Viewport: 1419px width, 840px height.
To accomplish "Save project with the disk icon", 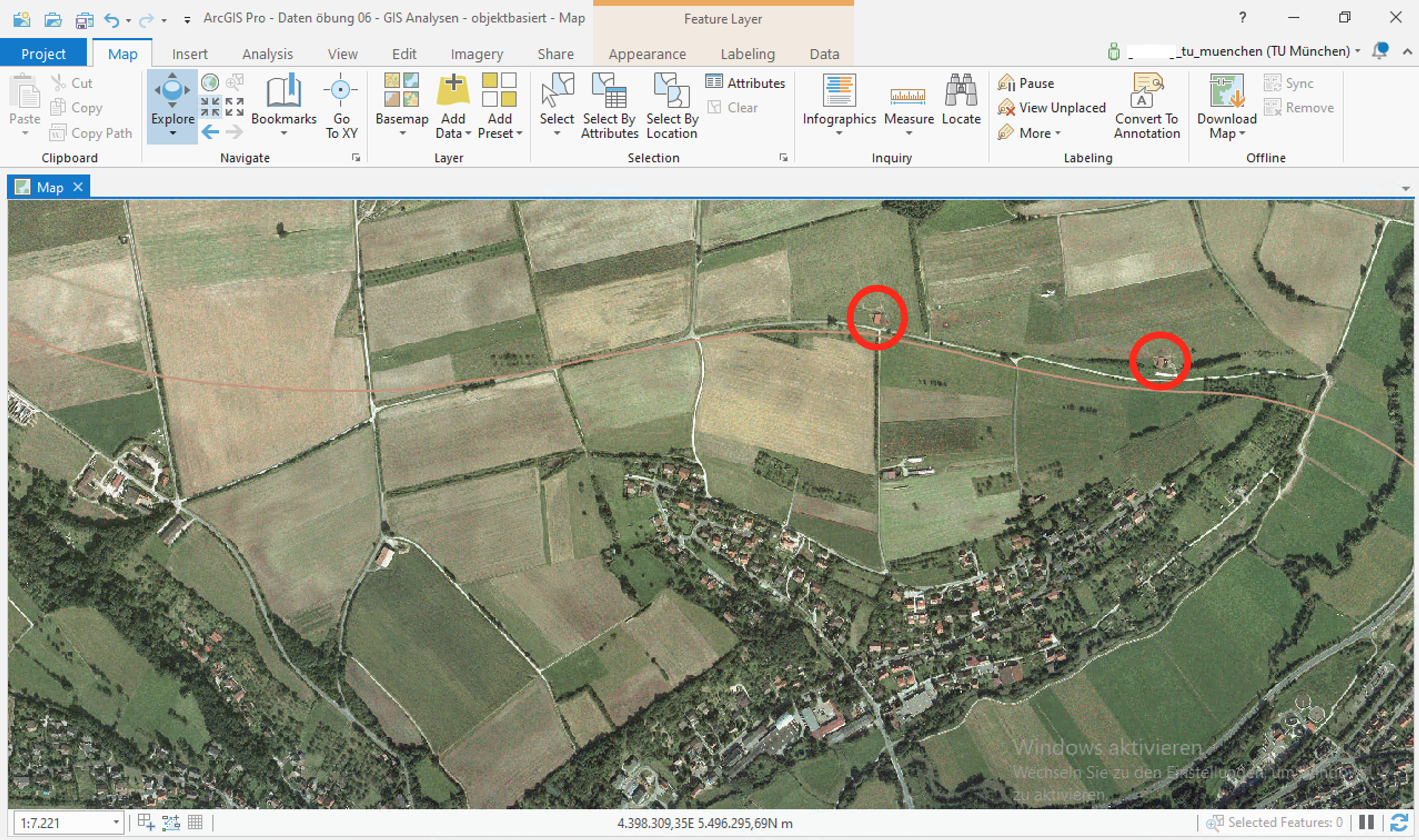I will click(x=84, y=20).
